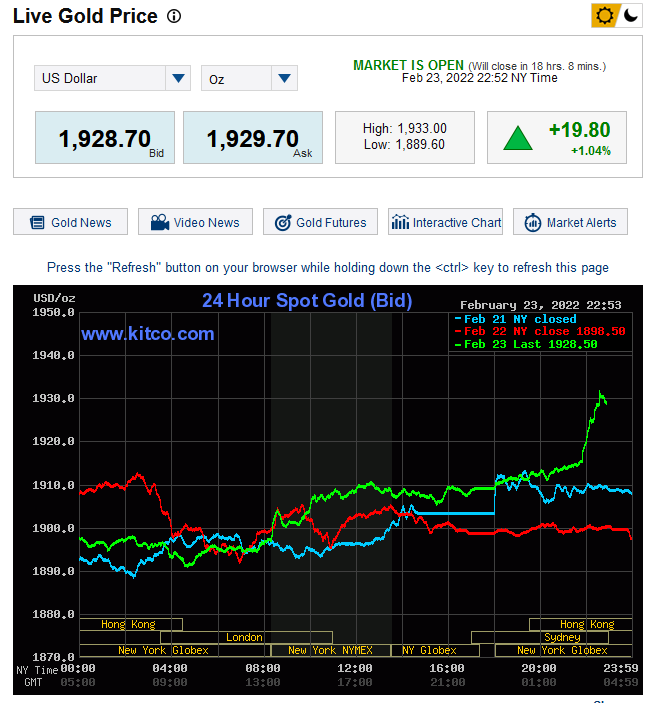Click the video camera icon on Video News
This screenshot has width=645, height=703.
[160, 222]
